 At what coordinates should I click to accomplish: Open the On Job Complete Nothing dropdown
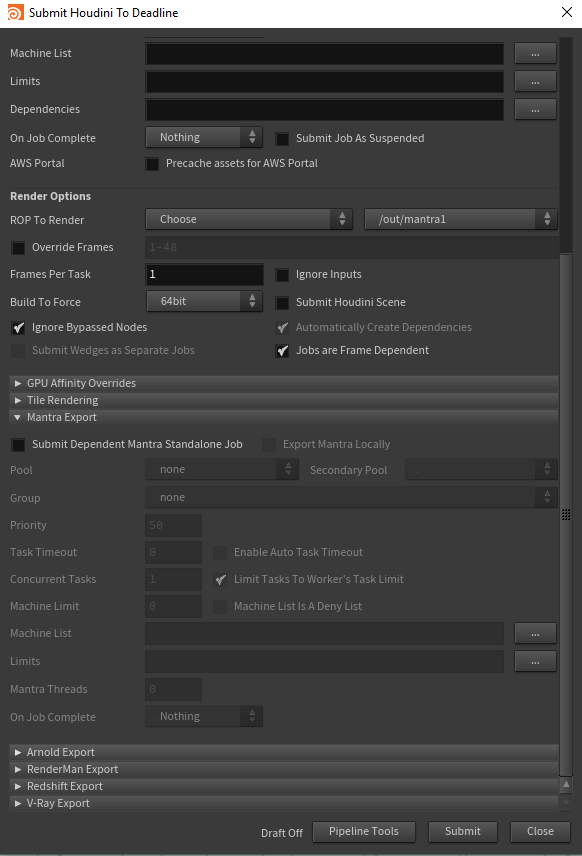(x=204, y=137)
